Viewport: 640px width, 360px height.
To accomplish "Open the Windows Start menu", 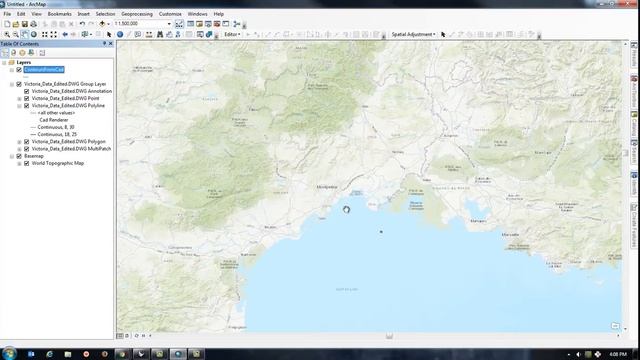I will (x=9, y=353).
